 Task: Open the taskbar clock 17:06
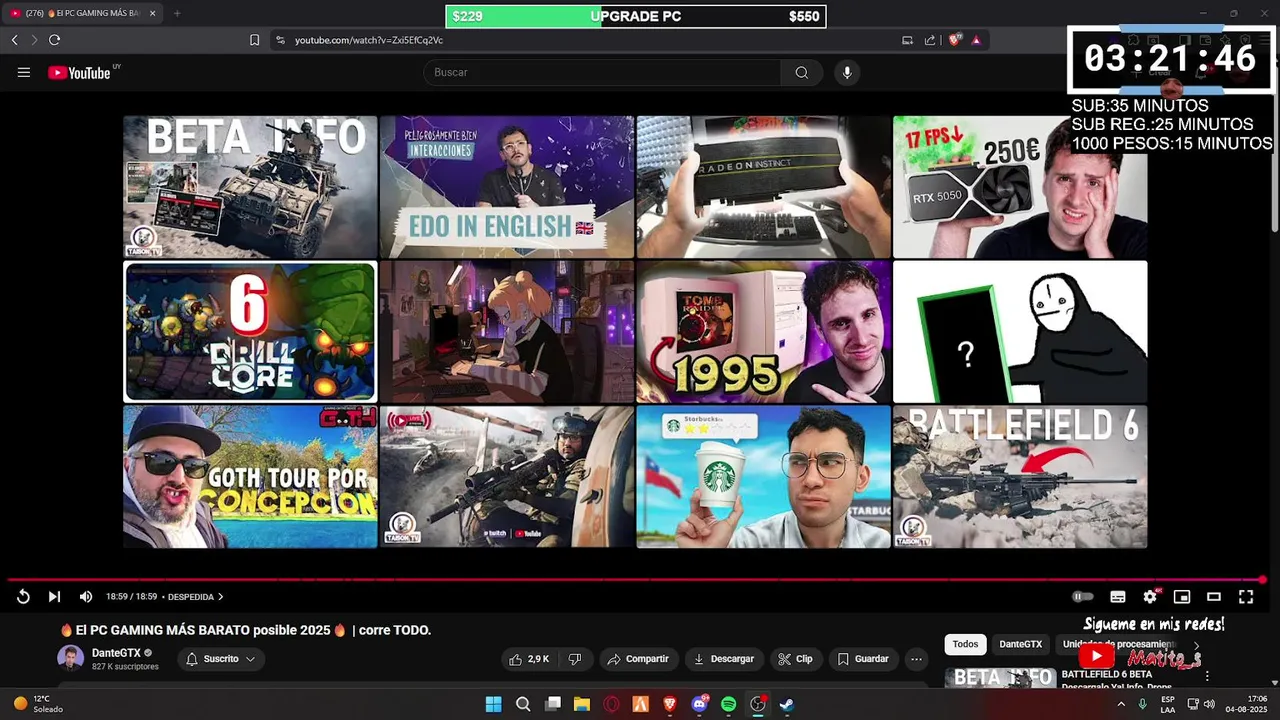[x=1246, y=704]
